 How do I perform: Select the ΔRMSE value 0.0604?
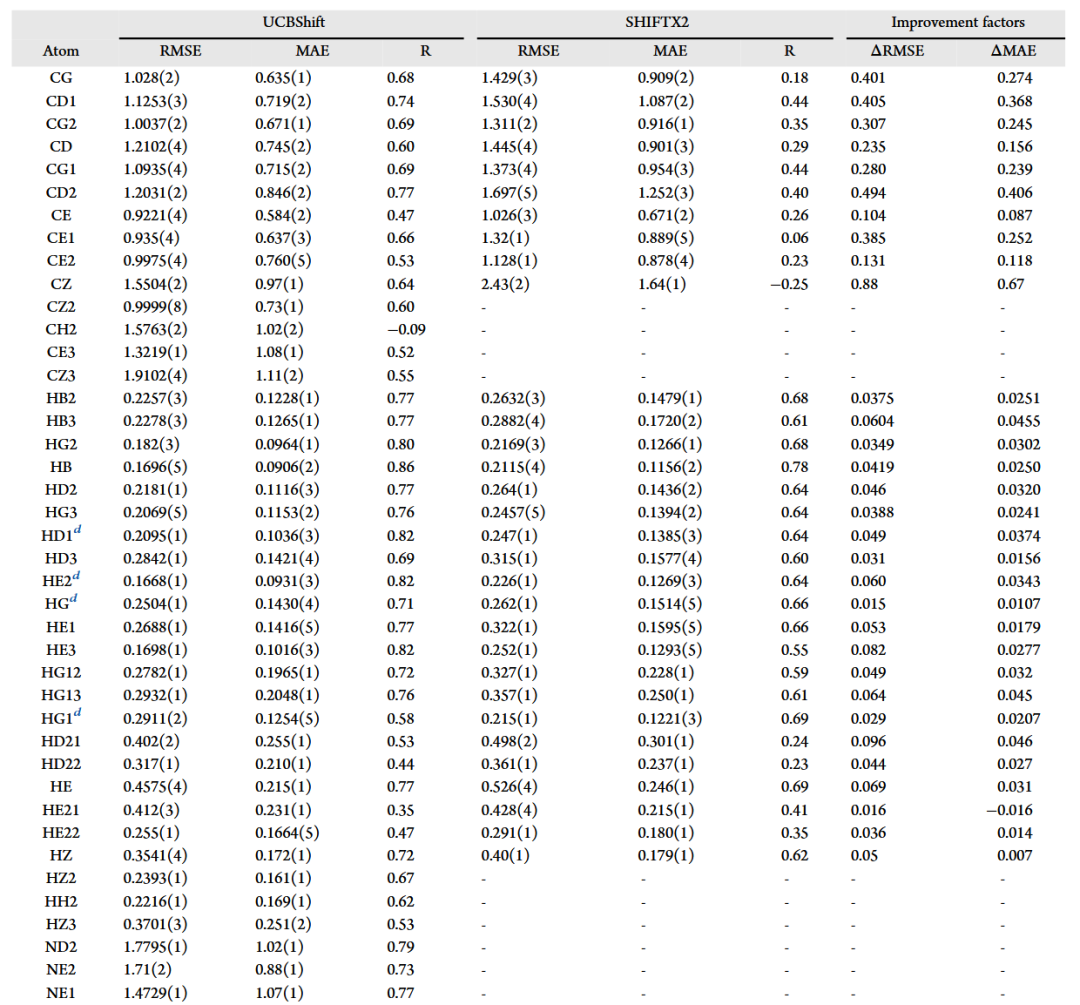click(872, 421)
